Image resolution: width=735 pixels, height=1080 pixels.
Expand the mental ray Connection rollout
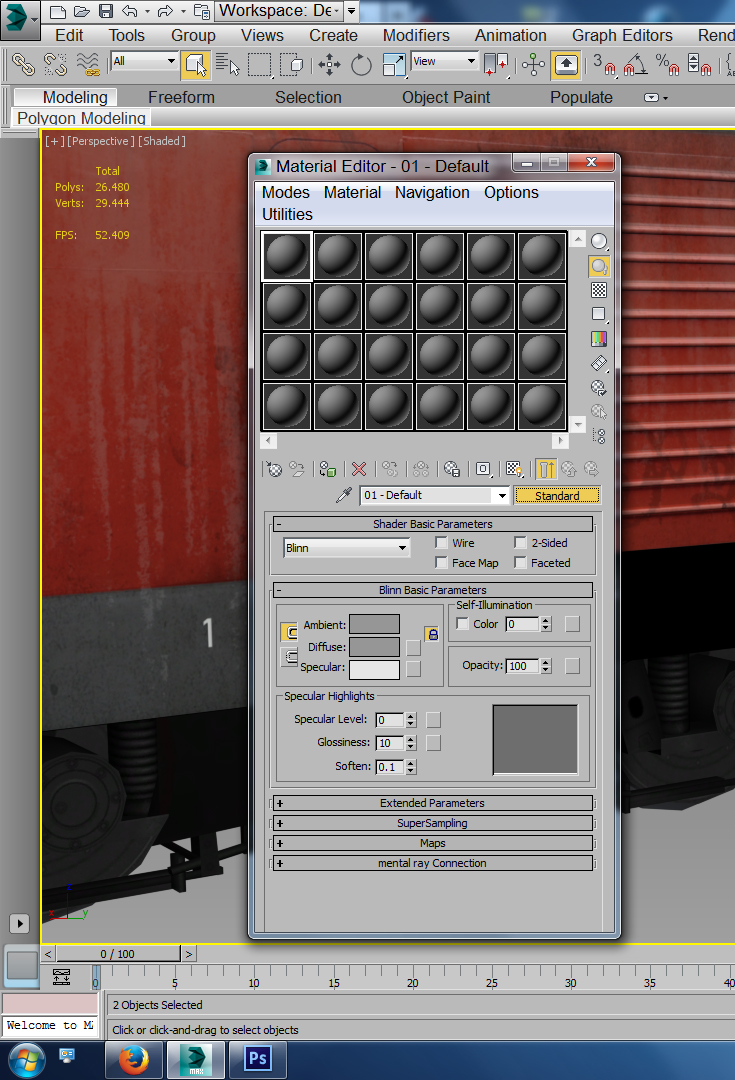pos(433,863)
